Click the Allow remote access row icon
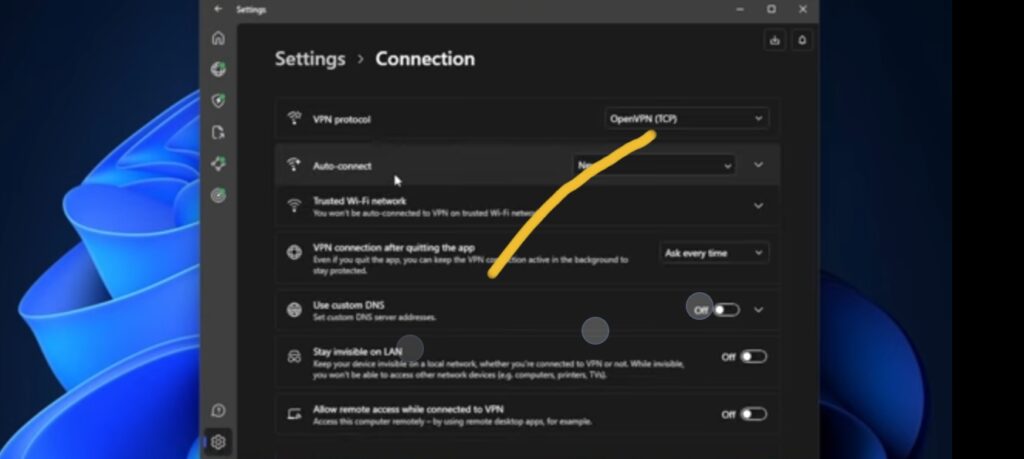This screenshot has width=1024, height=459. pos(295,414)
